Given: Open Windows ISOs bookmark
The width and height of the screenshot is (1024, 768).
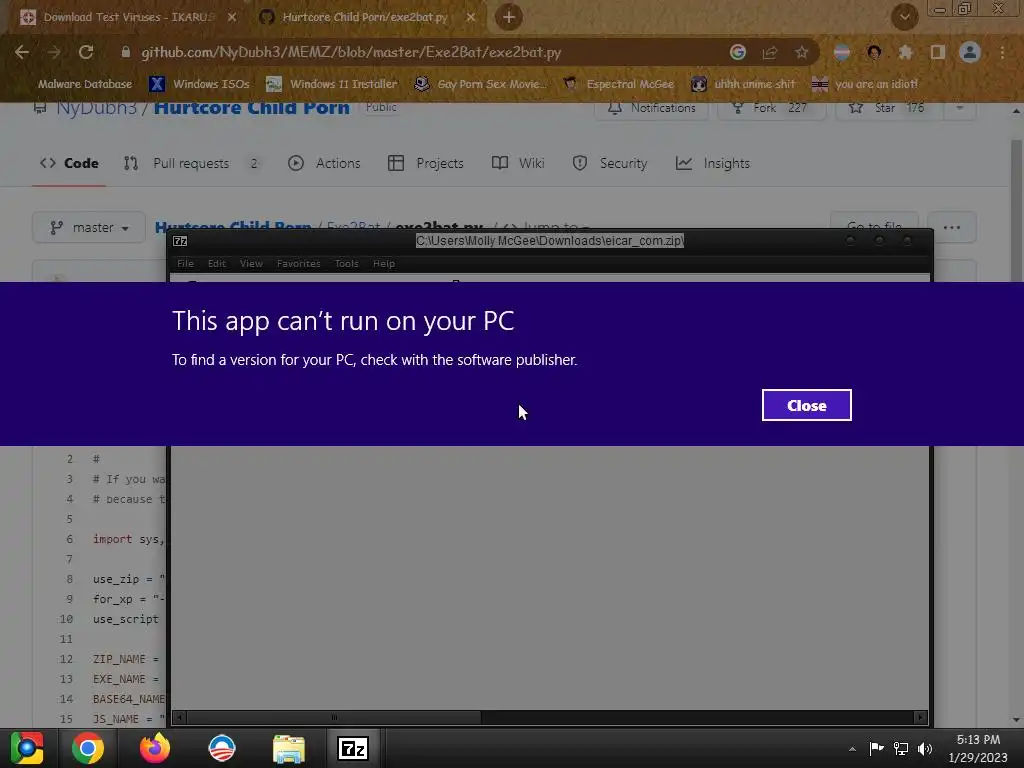Looking at the screenshot, I should [199, 84].
